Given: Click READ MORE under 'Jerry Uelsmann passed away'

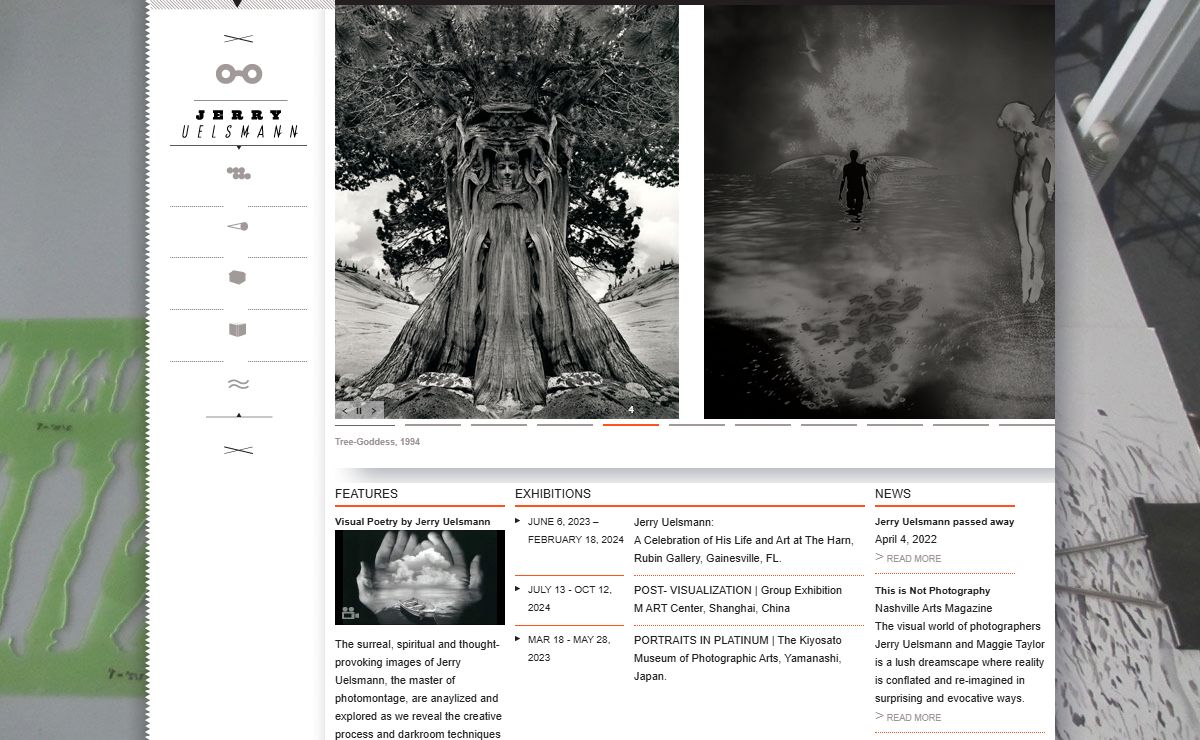Looking at the screenshot, I should (908, 558).
